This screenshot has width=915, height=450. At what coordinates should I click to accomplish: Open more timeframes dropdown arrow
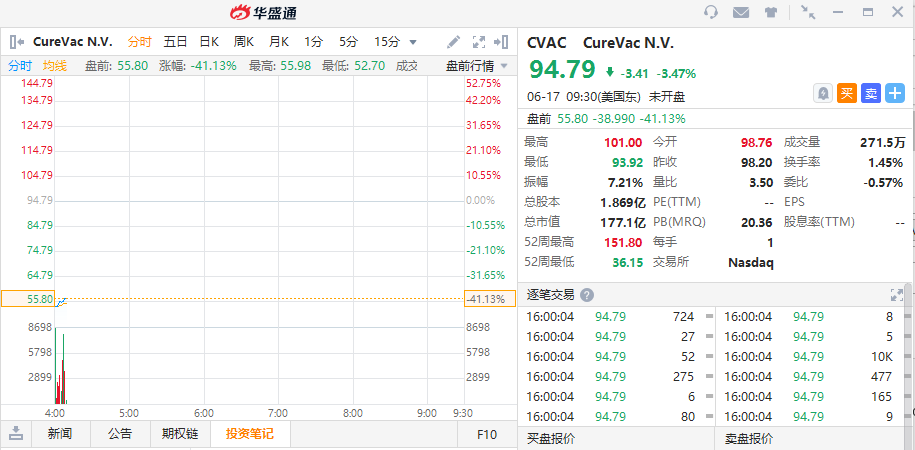[x=413, y=42]
